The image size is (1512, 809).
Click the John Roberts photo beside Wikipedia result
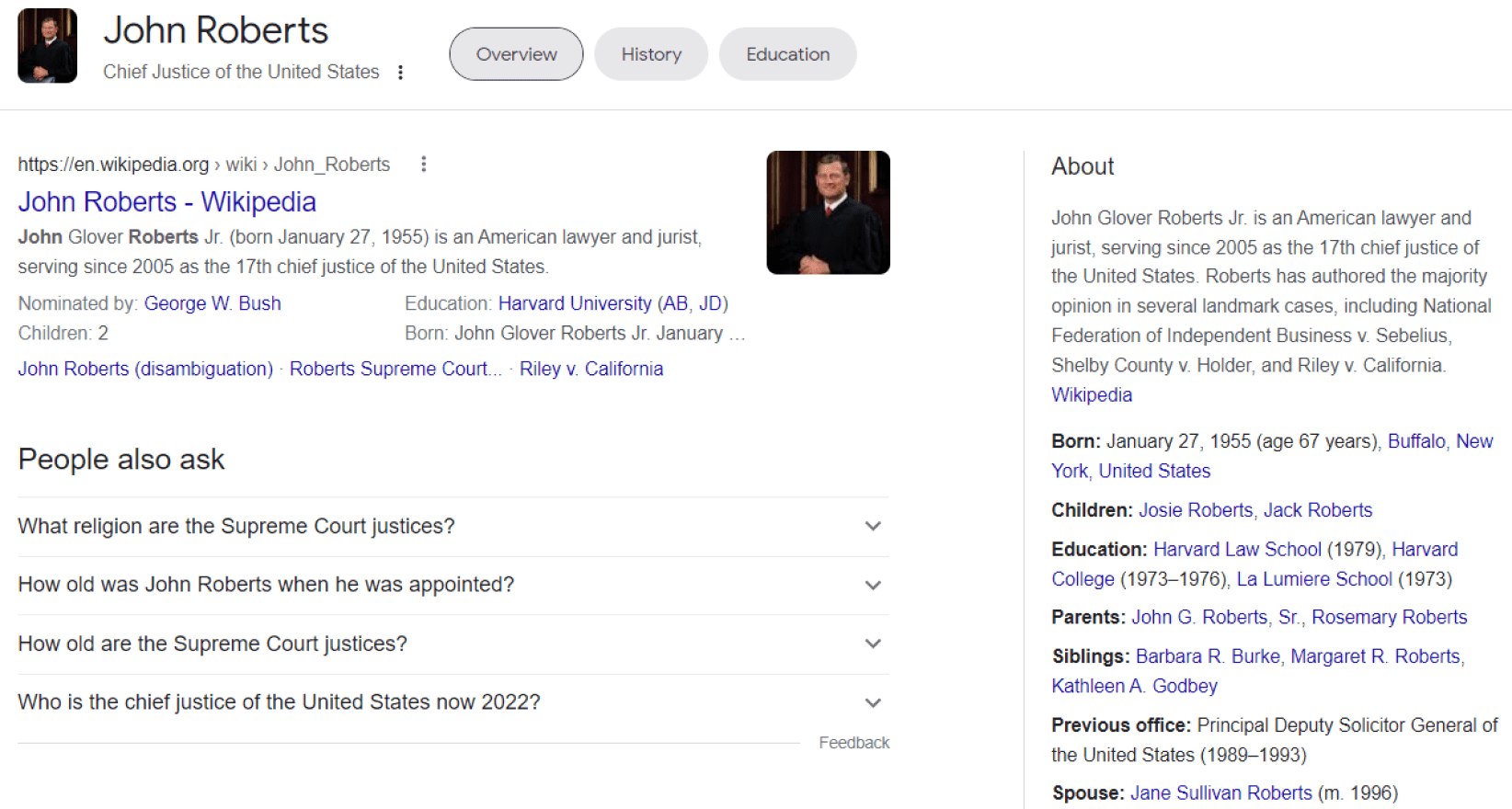828,212
